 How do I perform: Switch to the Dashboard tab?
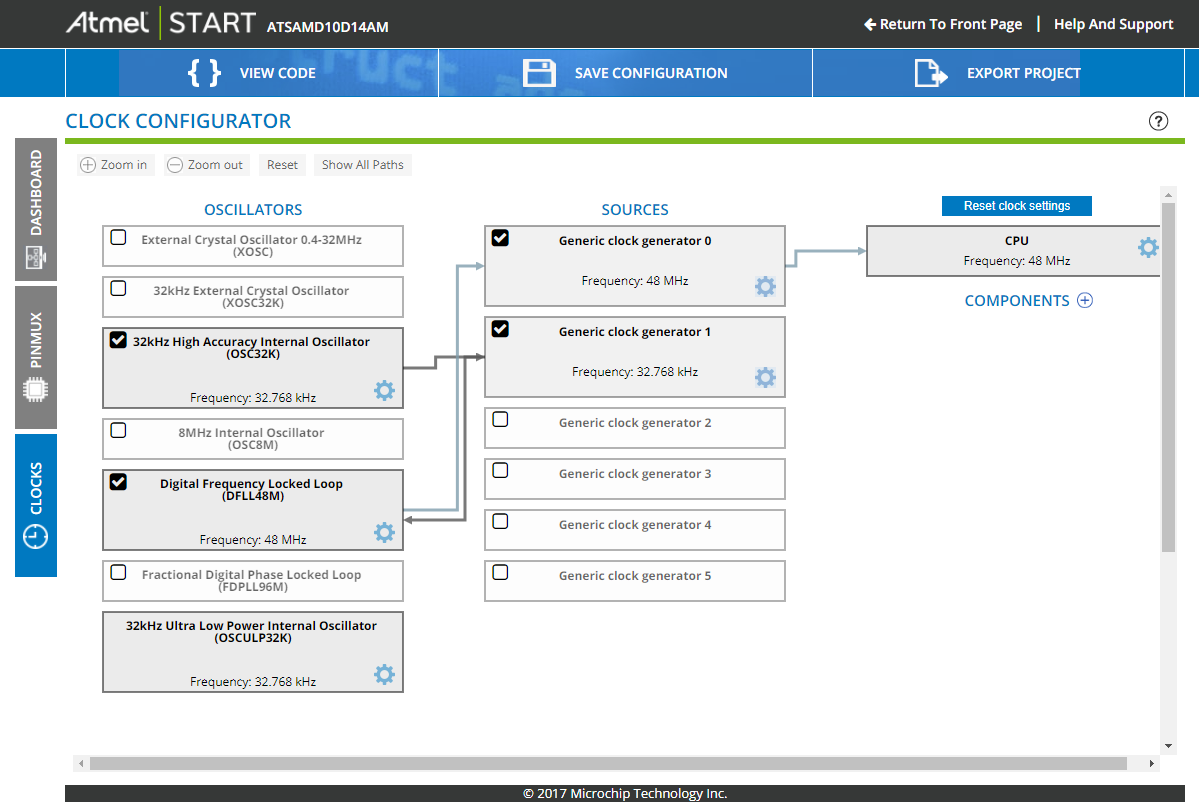pyautogui.click(x=36, y=209)
